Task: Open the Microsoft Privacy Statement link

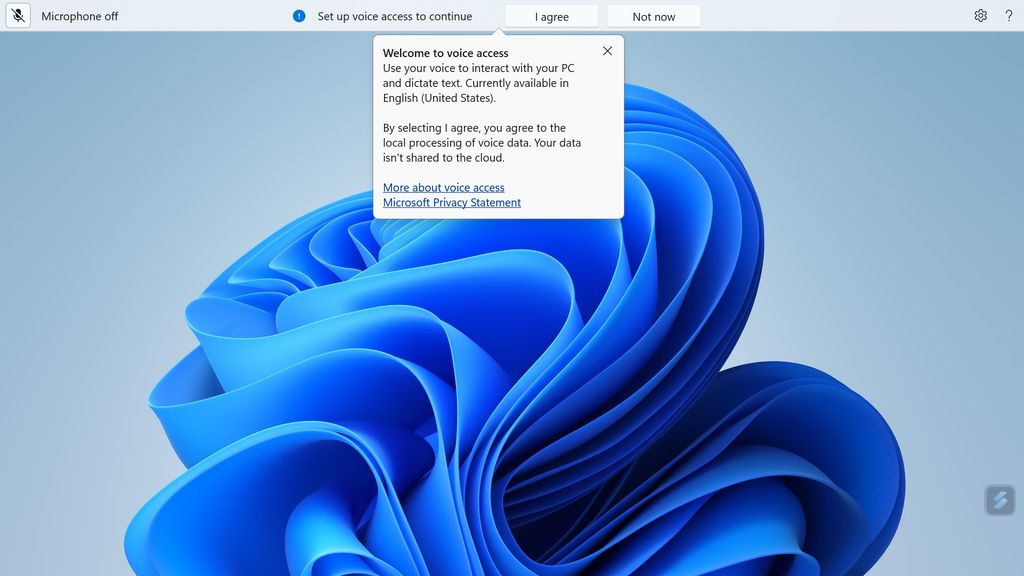Action: tap(451, 202)
